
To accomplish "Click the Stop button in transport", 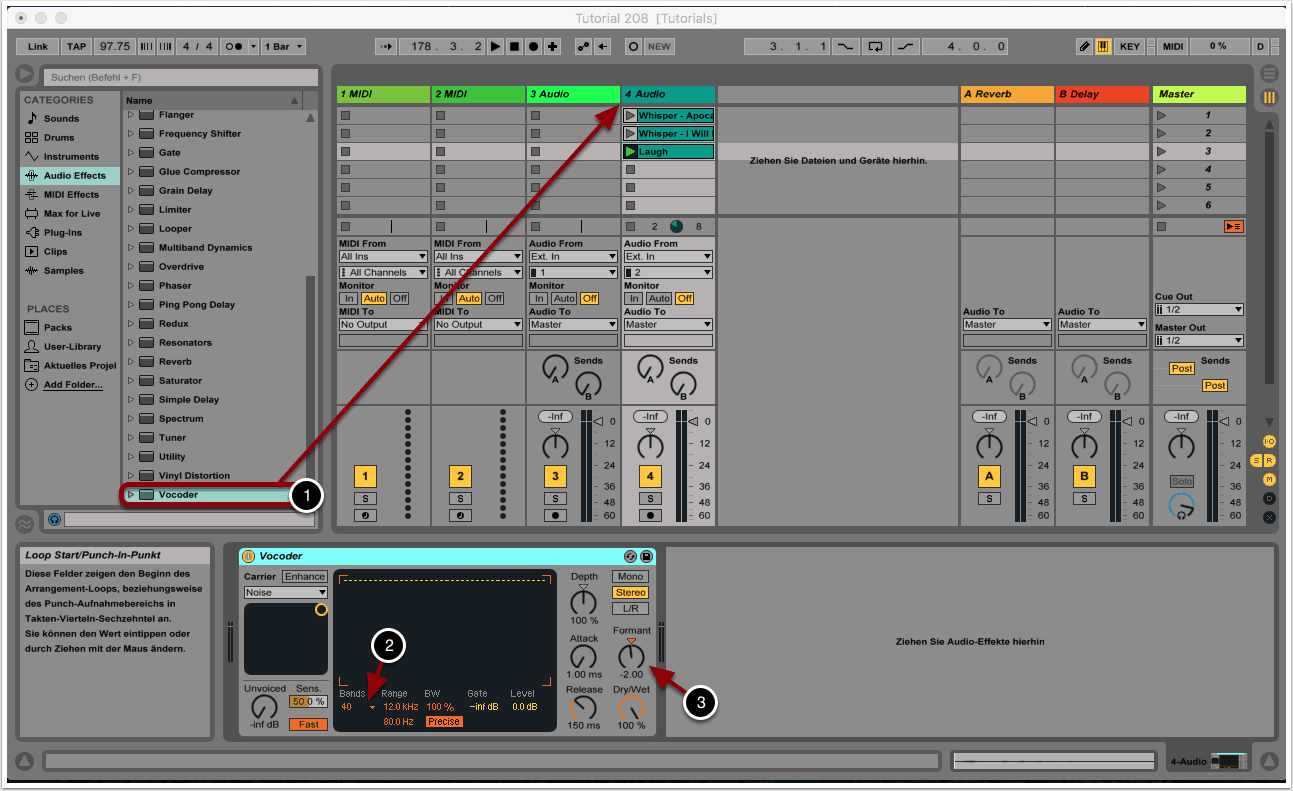I will click(514, 47).
